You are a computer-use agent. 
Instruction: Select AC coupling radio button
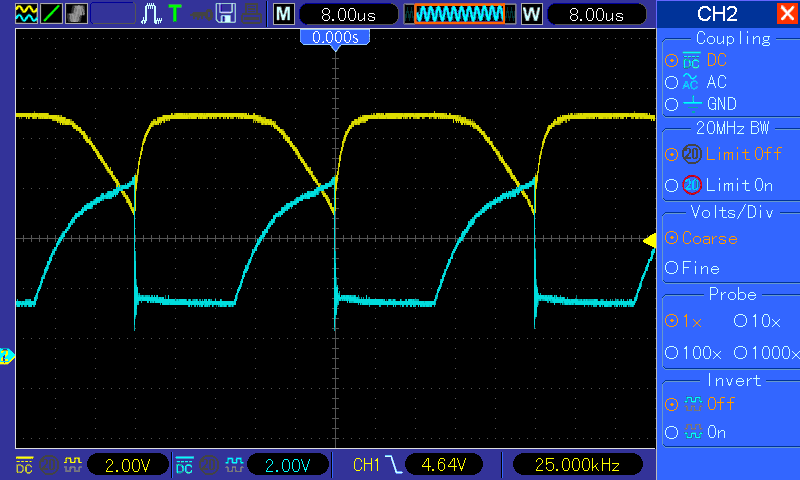coord(671,82)
